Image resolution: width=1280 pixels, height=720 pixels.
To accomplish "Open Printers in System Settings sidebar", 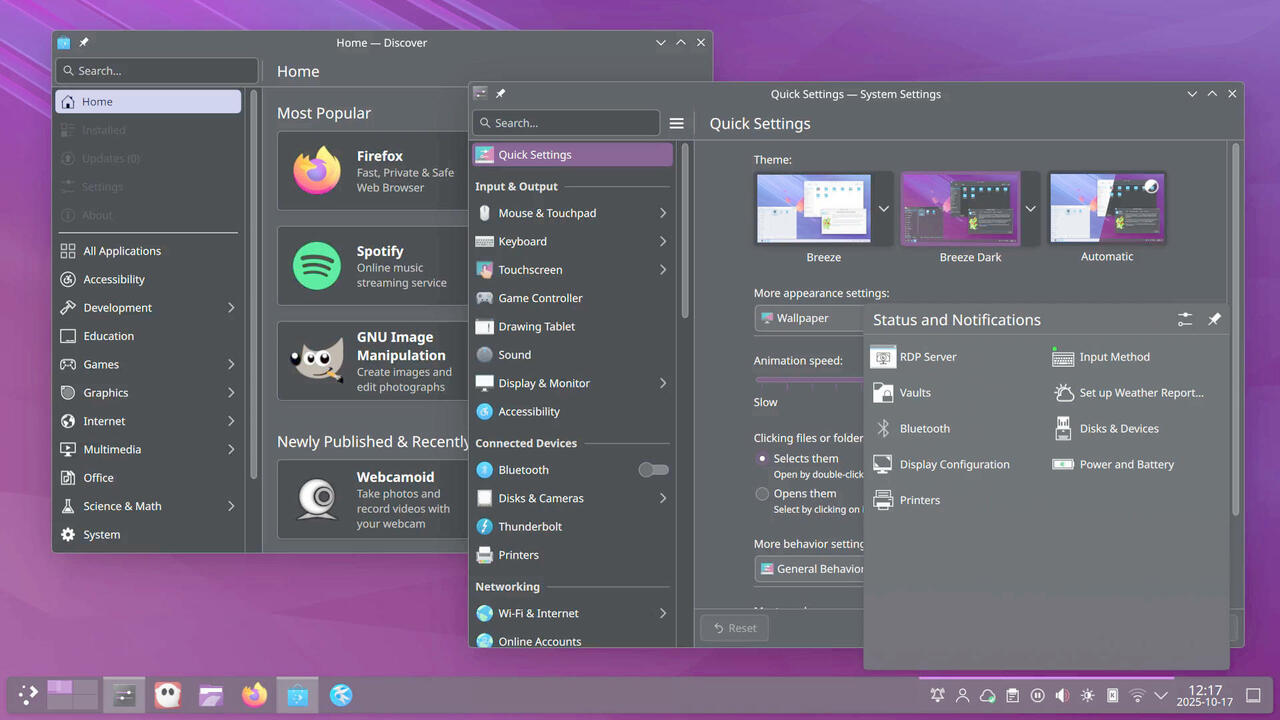I will [518, 555].
